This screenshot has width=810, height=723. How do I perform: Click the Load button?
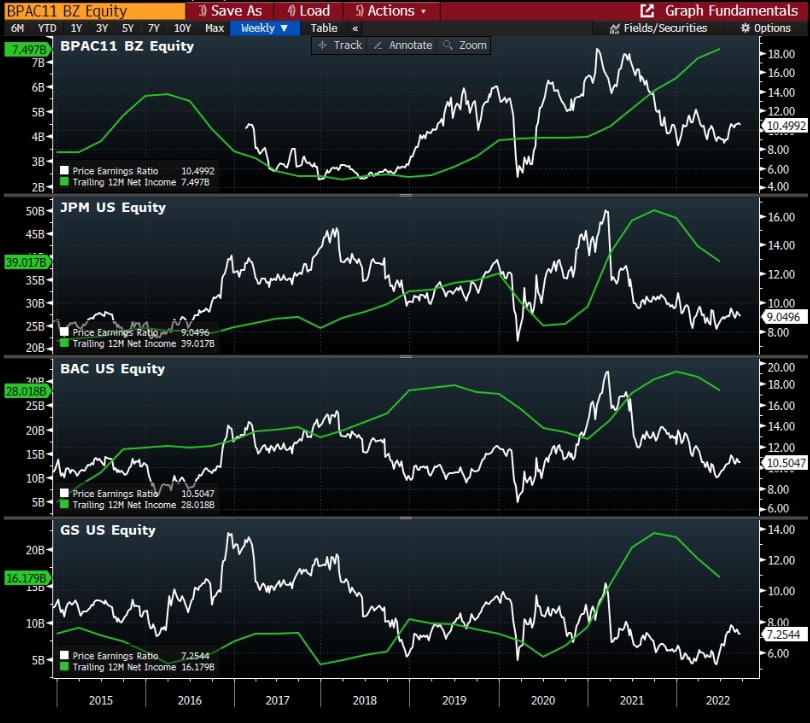[x=308, y=11]
